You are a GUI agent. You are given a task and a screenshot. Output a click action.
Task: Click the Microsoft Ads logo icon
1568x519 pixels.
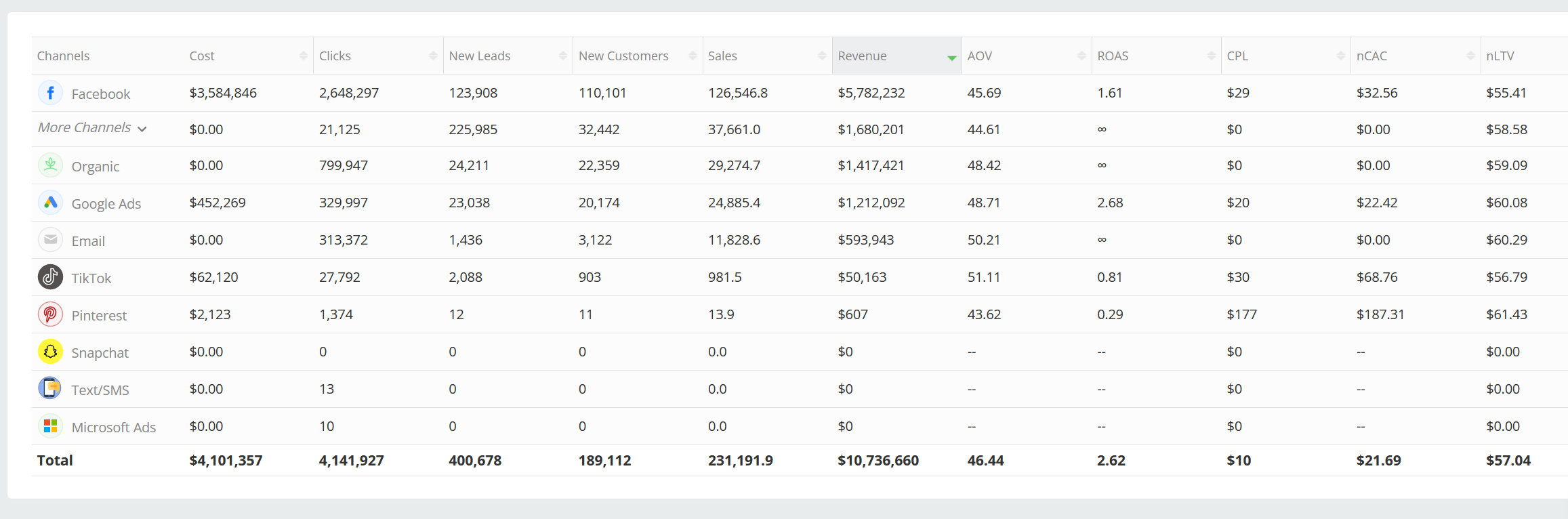[x=50, y=426]
